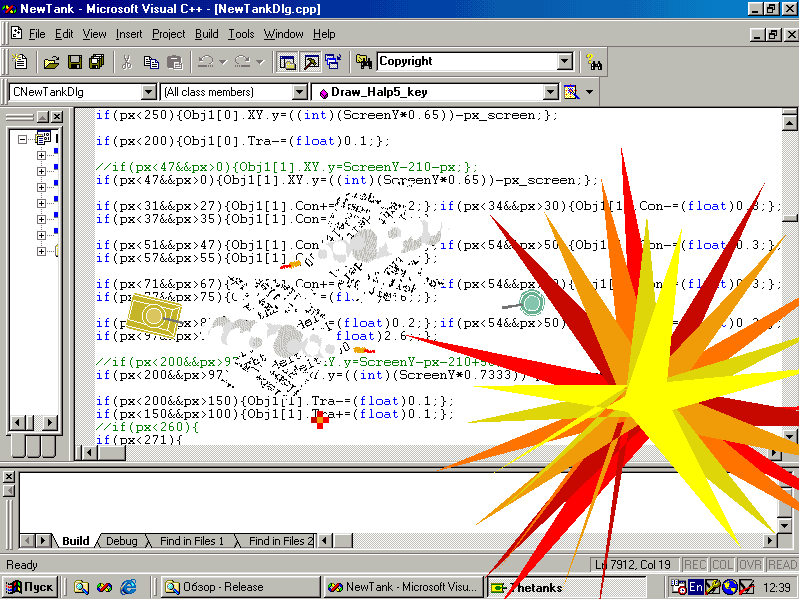Toggle the Window List toolbar button
799x599 pixels.
click(333, 62)
